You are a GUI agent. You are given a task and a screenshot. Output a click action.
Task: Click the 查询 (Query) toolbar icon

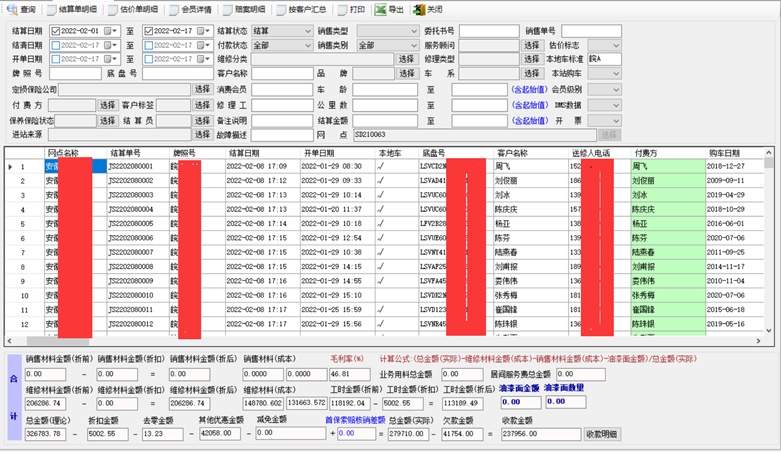(x=22, y=9)
